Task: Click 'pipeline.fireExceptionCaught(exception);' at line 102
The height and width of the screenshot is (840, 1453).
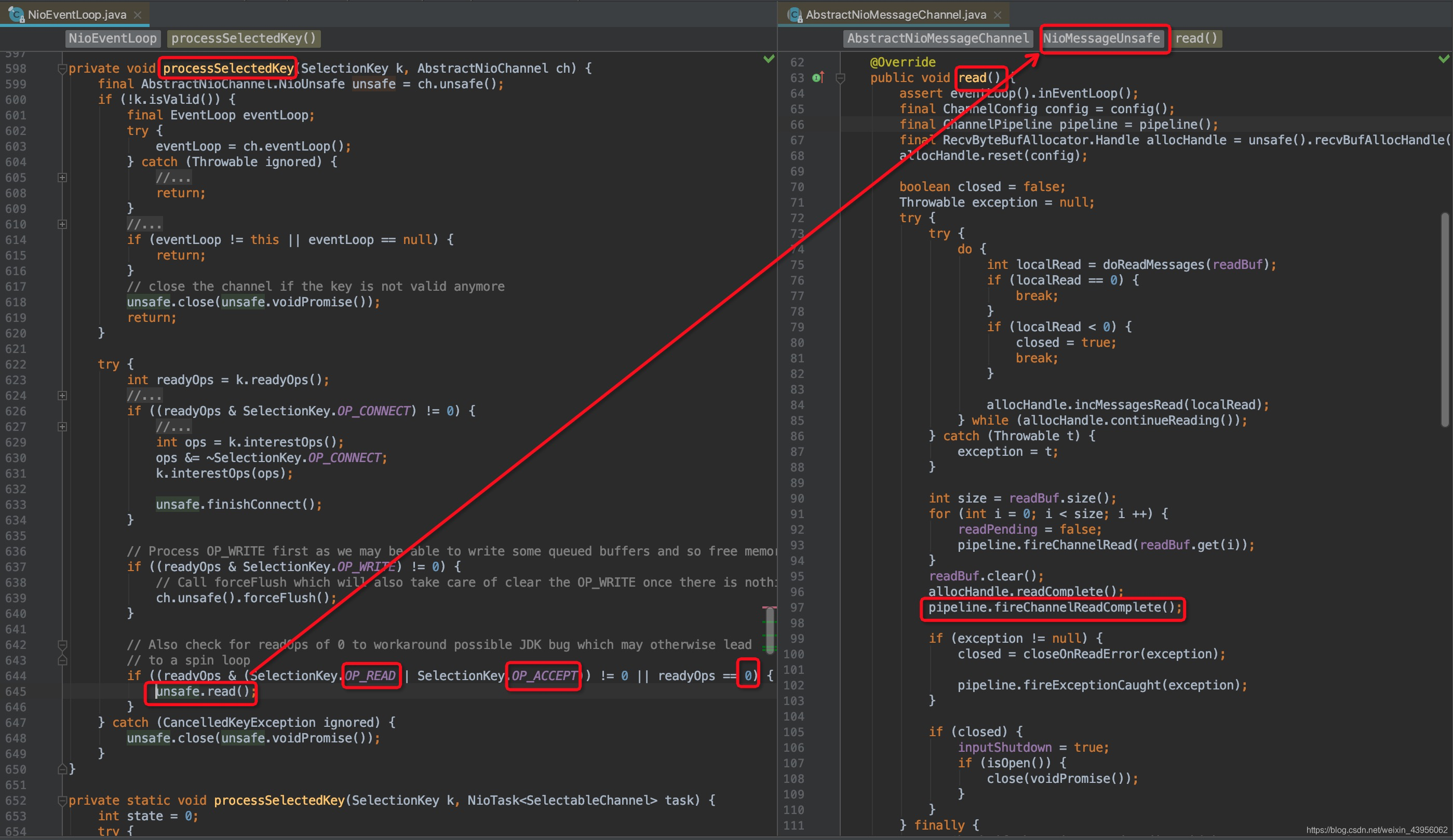Action: click(1102, 685)
